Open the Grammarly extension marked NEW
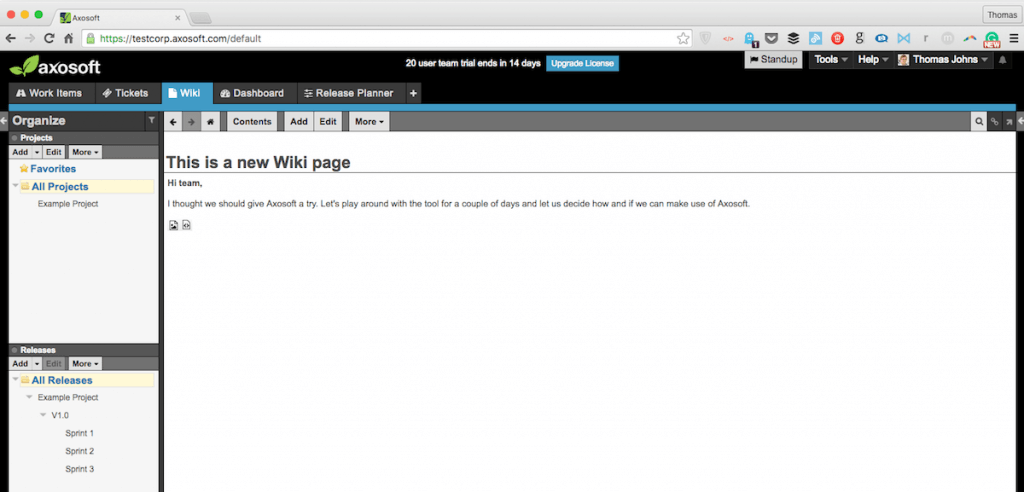The height and width of the screenshot is (492, 1024). pyautogui.click(x=991, y=39)
